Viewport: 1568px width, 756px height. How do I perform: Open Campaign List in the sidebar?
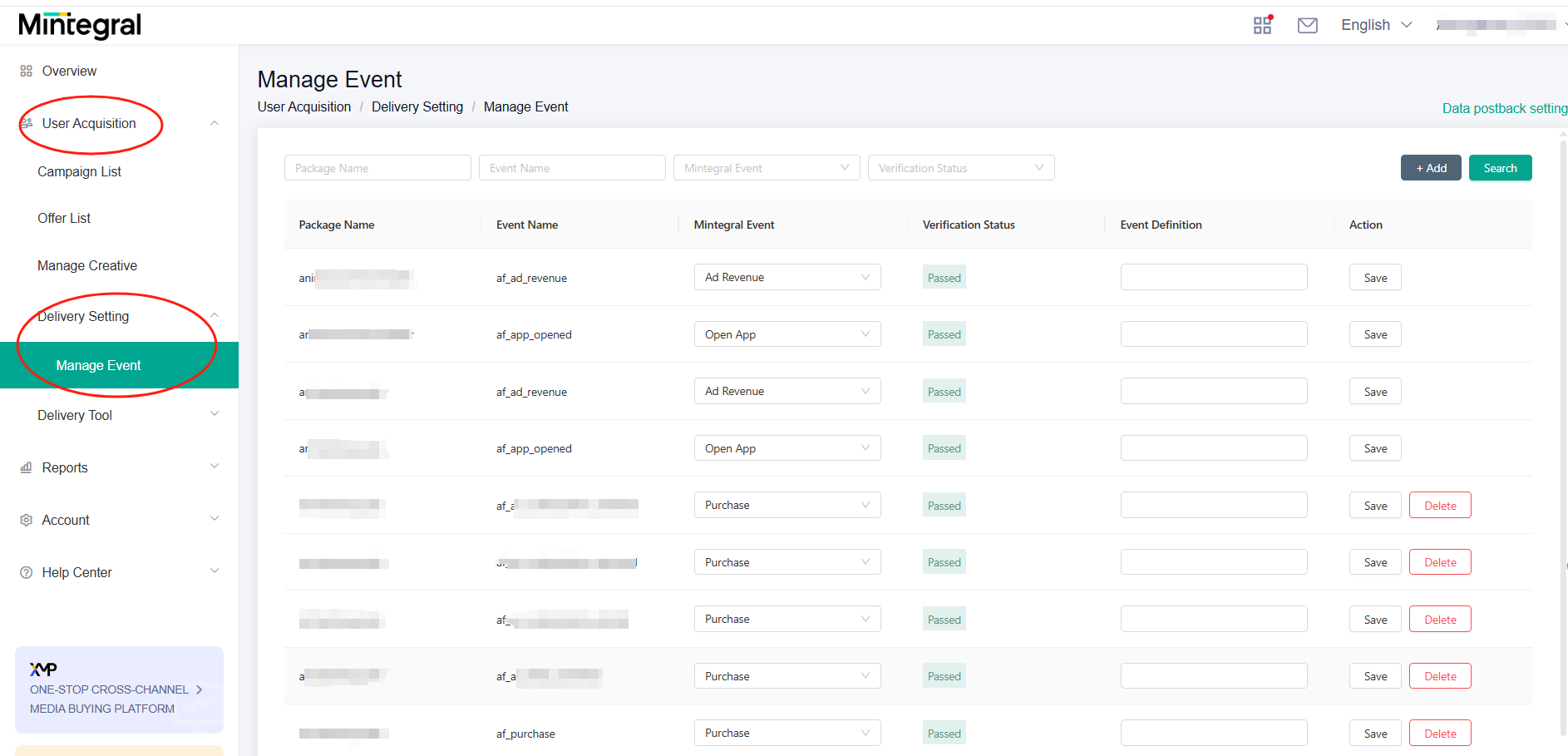79,171
